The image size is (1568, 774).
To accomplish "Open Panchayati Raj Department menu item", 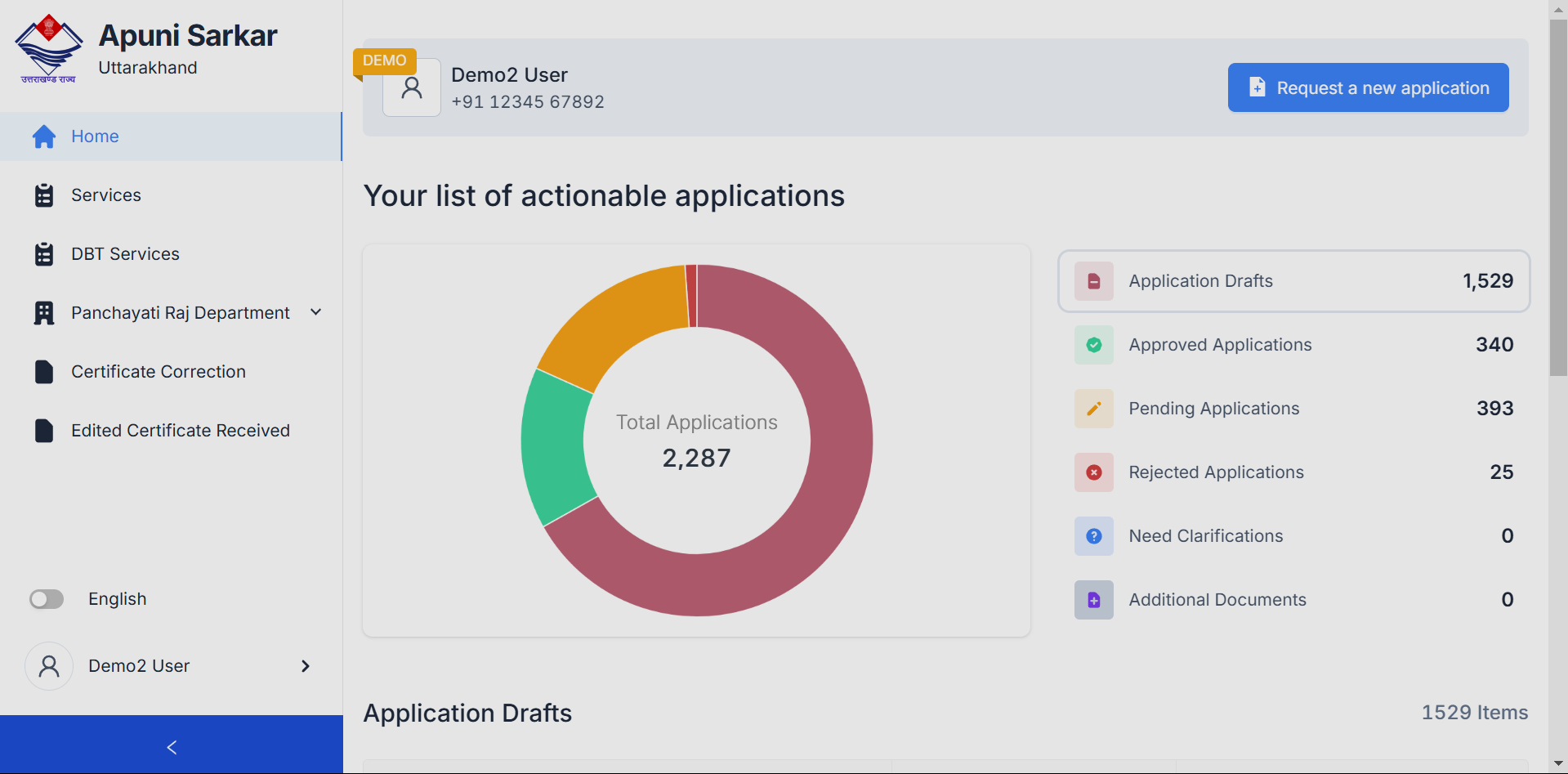I will 171,313.
